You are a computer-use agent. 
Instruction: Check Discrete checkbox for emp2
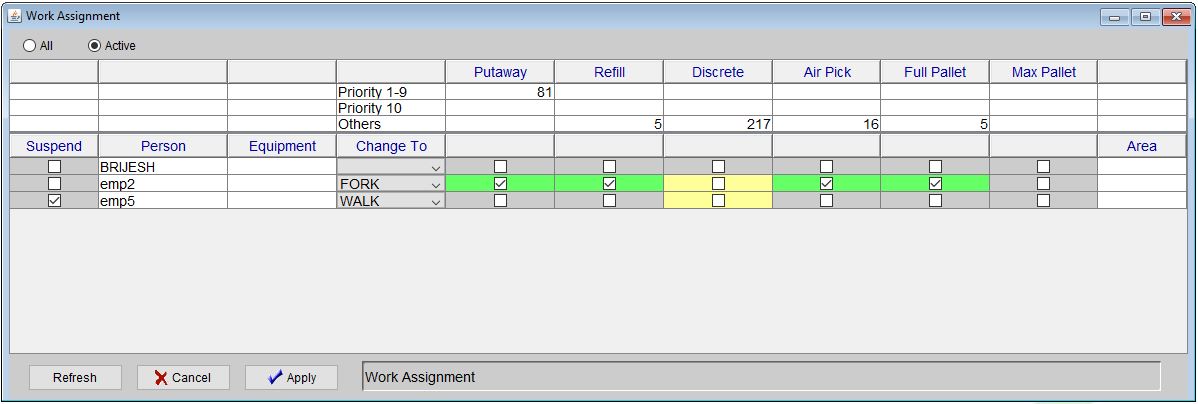pos(718,183)
